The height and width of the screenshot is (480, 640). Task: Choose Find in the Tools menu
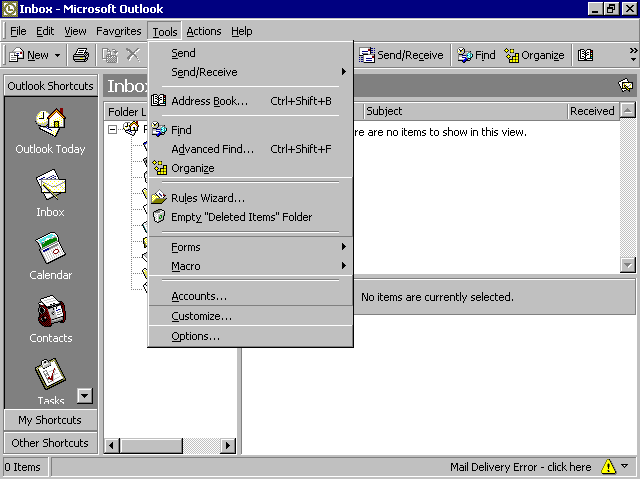(x=250, y=130)
